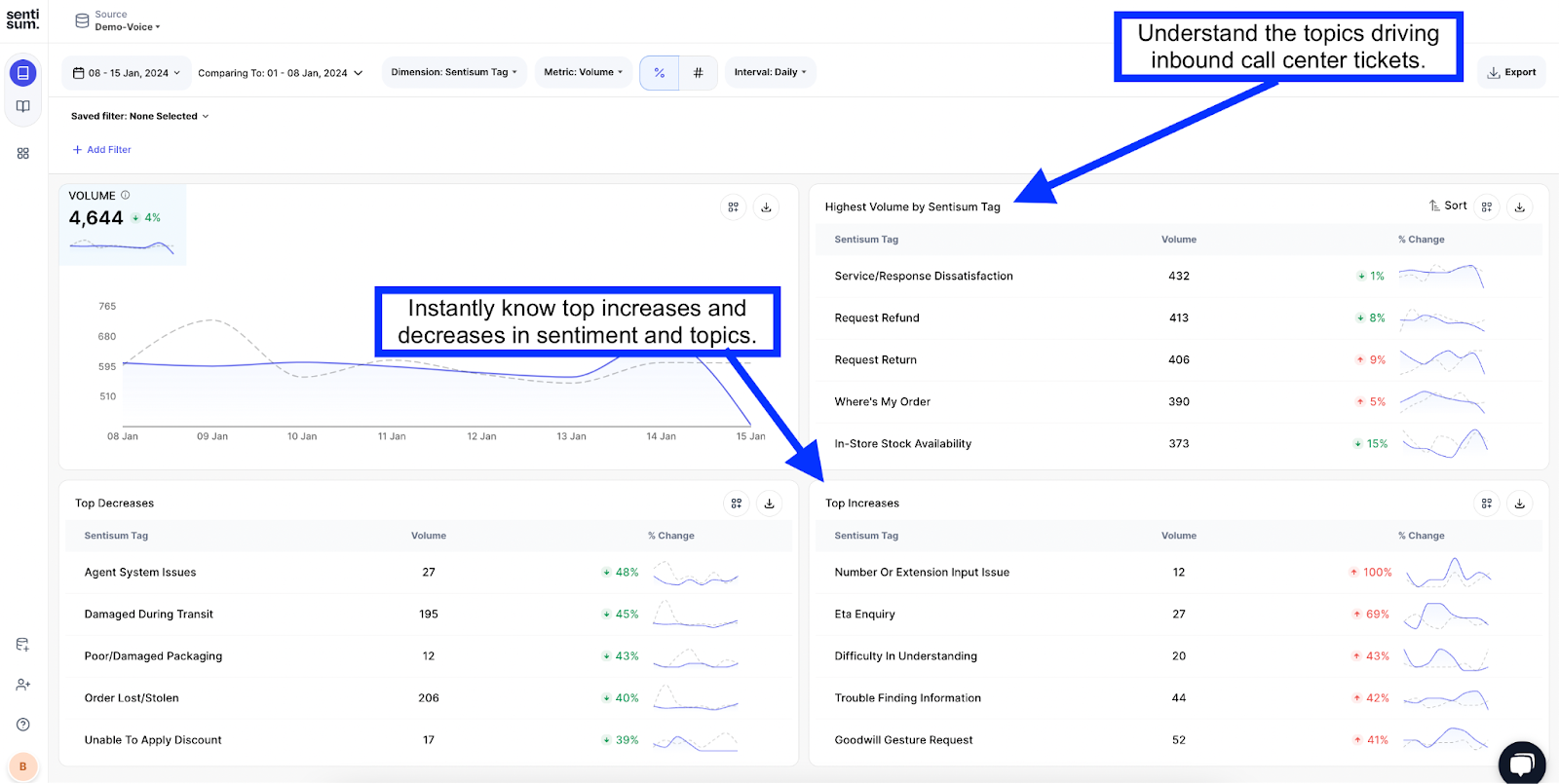Open the Dimension: Sentisum Tag dropdown
The image size is (1559, 784).
tap(454, 72)
